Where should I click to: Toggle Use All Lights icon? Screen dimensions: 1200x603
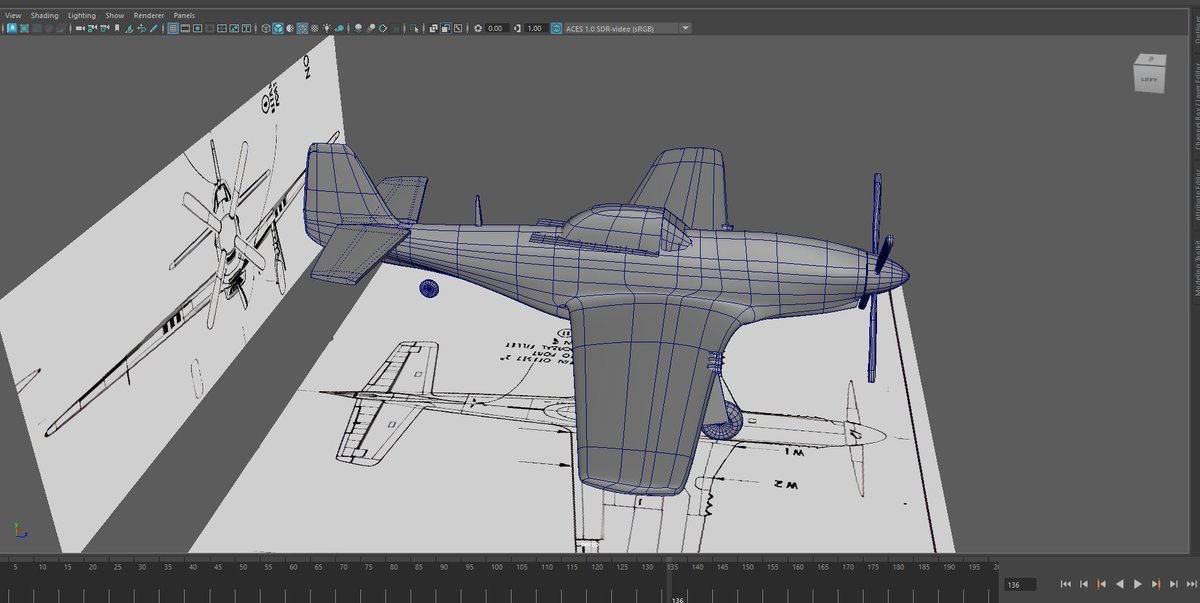click(327, 28)
